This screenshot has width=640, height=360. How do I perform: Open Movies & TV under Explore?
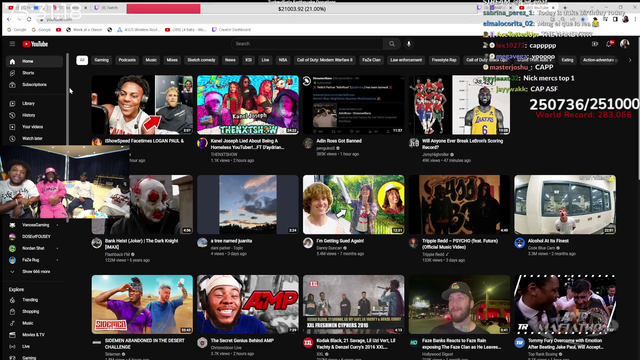(x=34, y=335)
